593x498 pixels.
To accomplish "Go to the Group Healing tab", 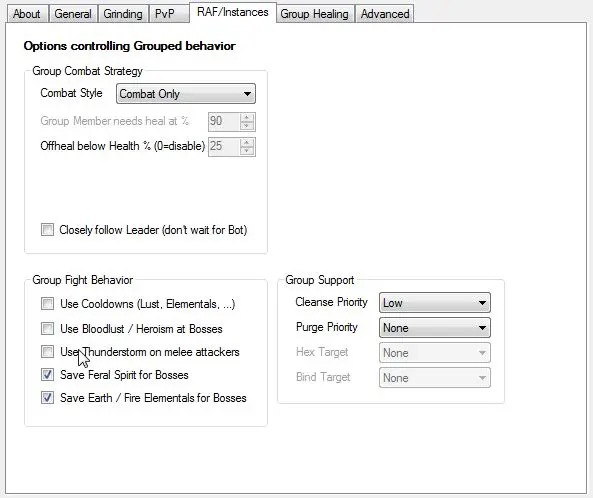I will (x=315, y=14).
